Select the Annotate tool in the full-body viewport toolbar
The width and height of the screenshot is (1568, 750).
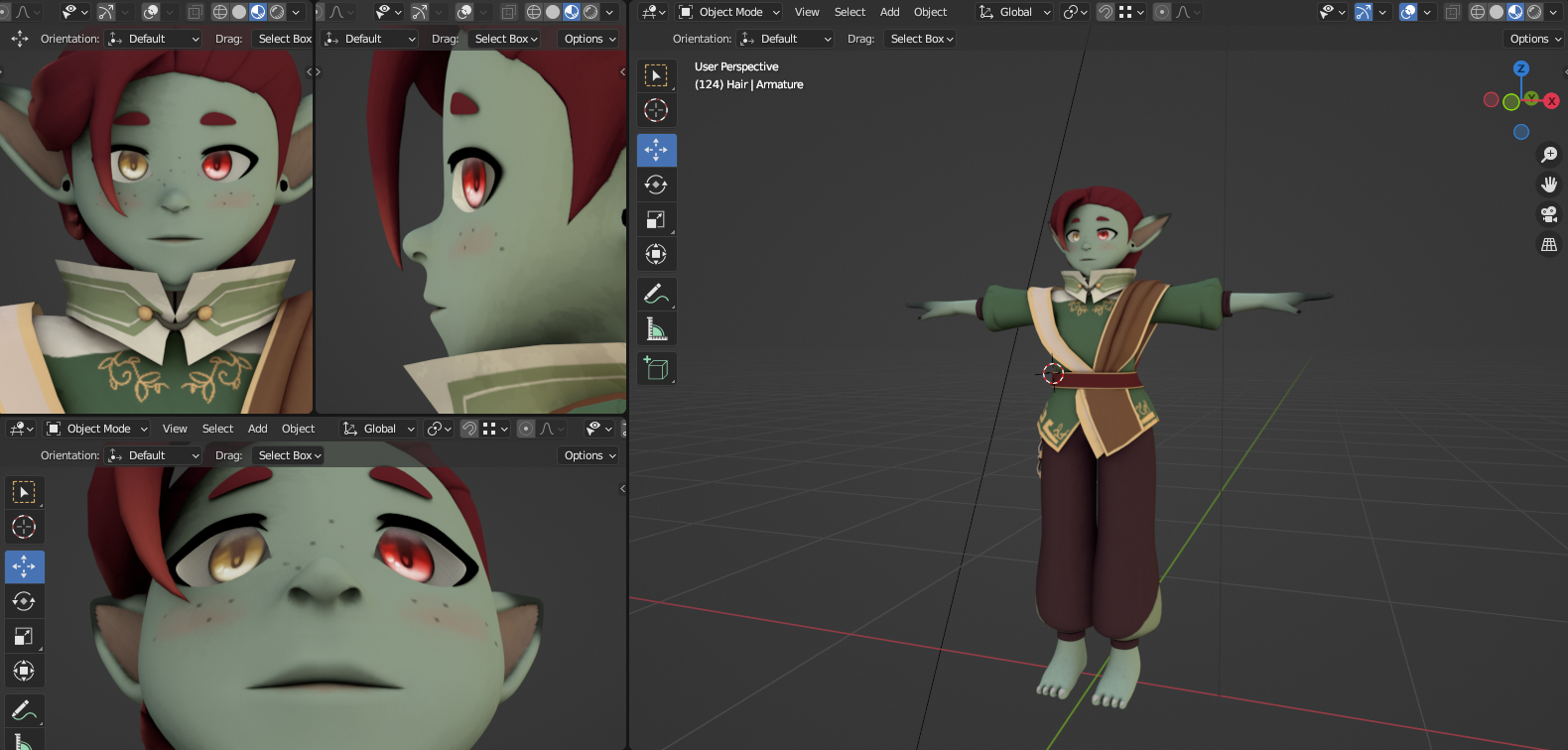click(656, 294)
